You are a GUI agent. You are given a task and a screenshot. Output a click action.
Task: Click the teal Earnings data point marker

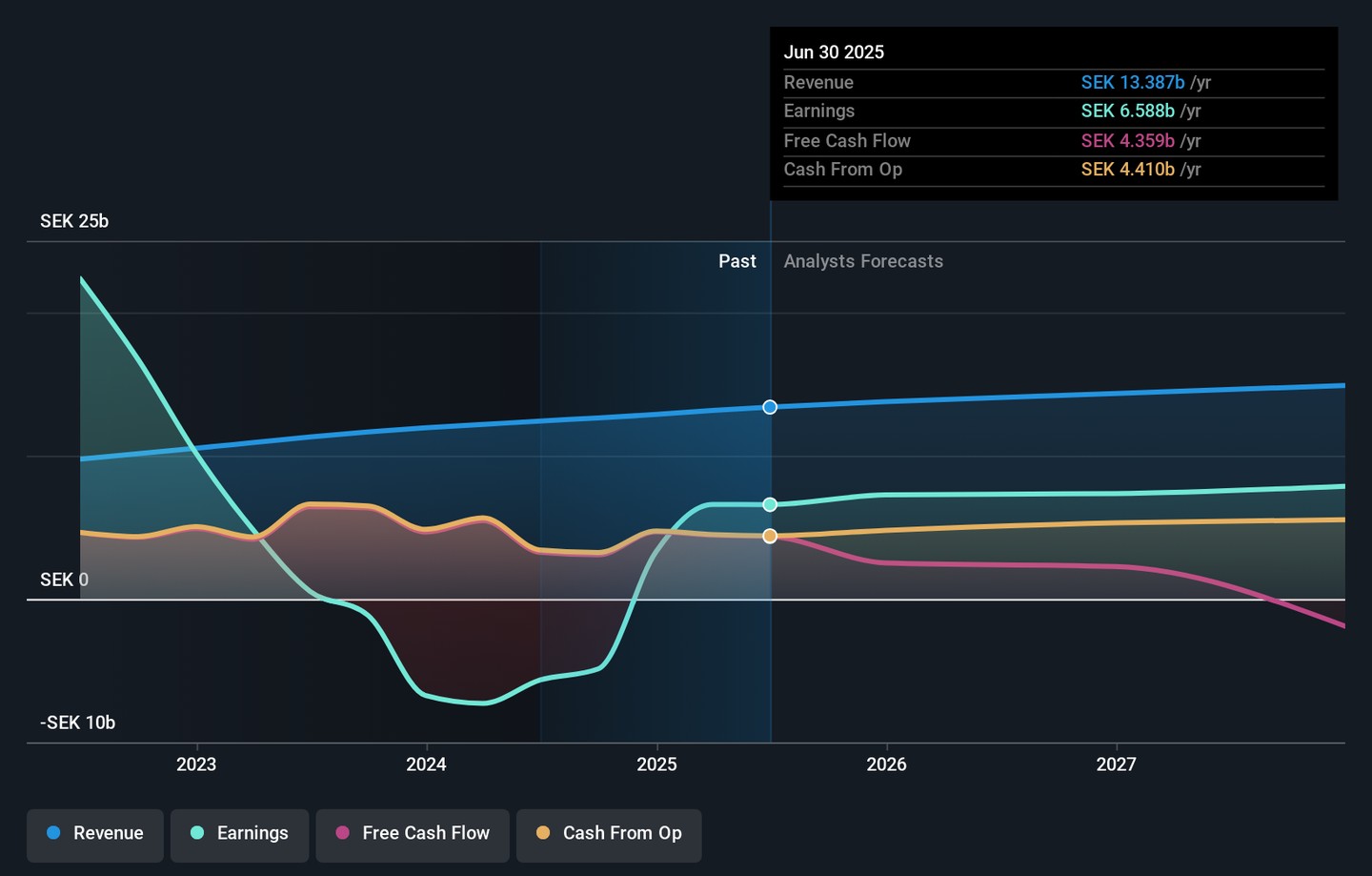[x=770, y=504]
